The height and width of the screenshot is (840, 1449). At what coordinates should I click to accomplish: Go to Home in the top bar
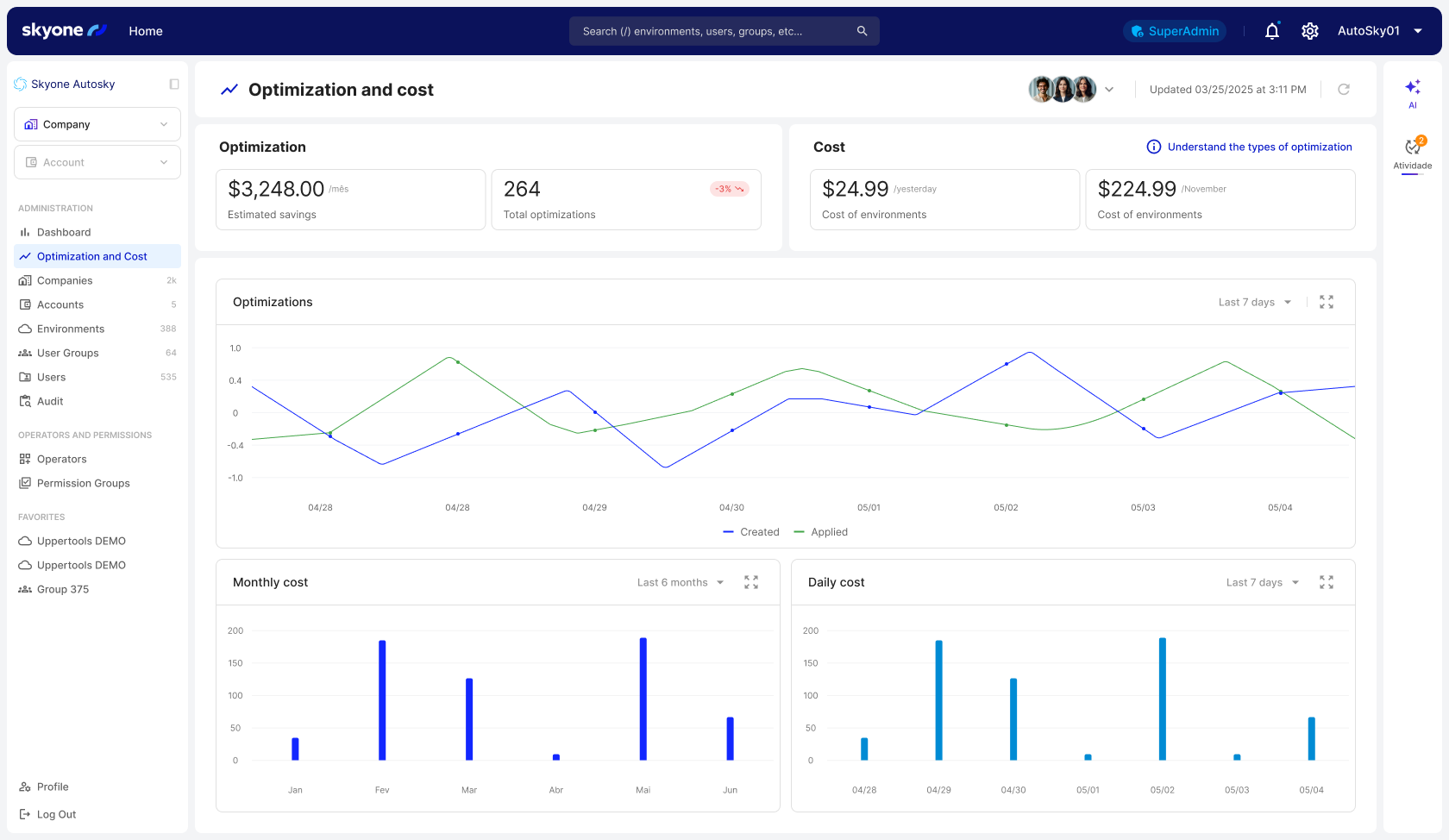click(145, 31)
